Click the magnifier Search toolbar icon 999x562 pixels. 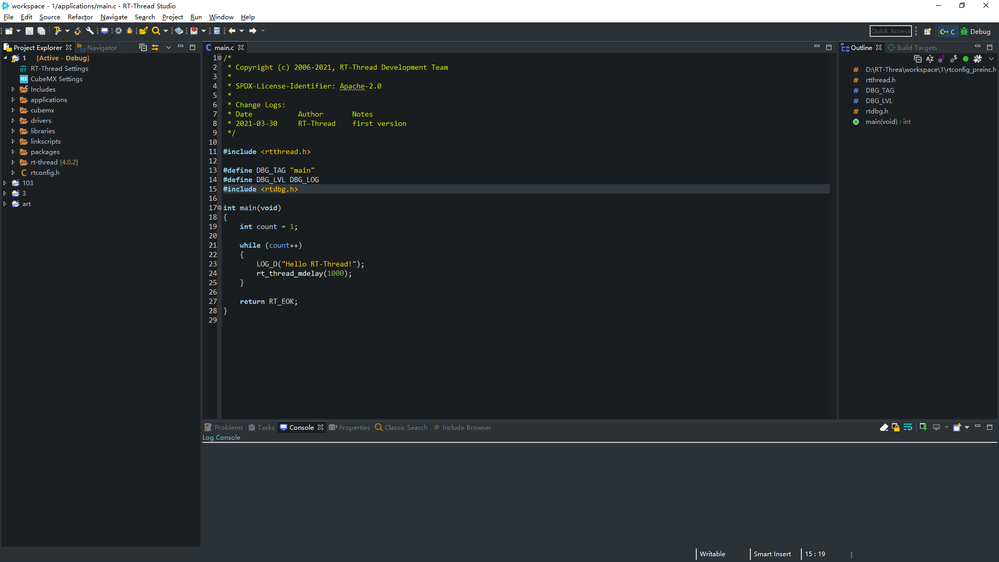[x=156, y=31]
